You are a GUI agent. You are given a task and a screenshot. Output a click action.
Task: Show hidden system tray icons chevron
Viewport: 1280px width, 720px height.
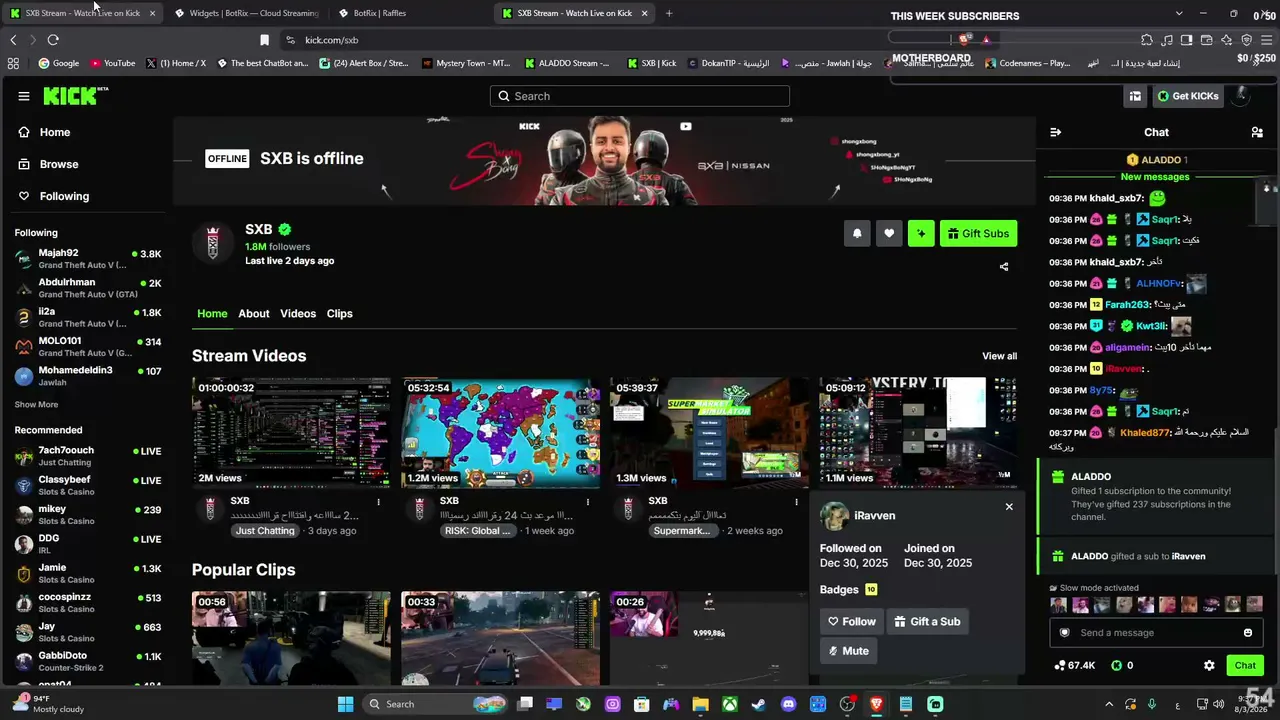tap(1108, 704)
